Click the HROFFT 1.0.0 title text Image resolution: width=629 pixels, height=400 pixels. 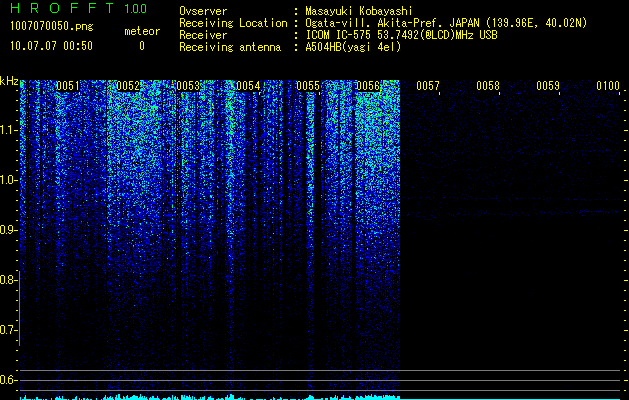[x=78, y=8]
